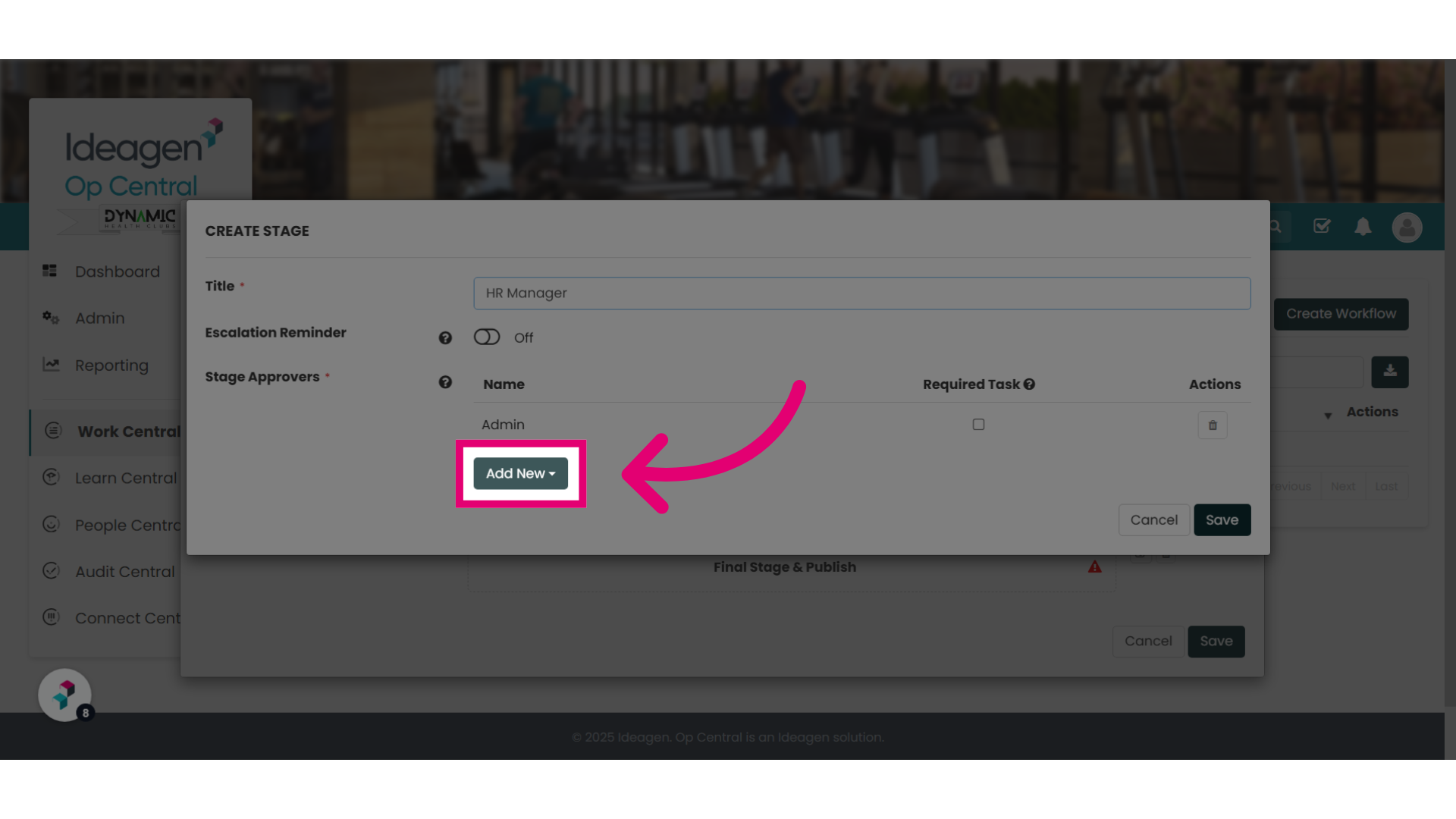This screenshot has width=1456, height=819.
Task: Cancel the Create Stage dialog
Action: pyautogui.click(x=1153, y=520)
